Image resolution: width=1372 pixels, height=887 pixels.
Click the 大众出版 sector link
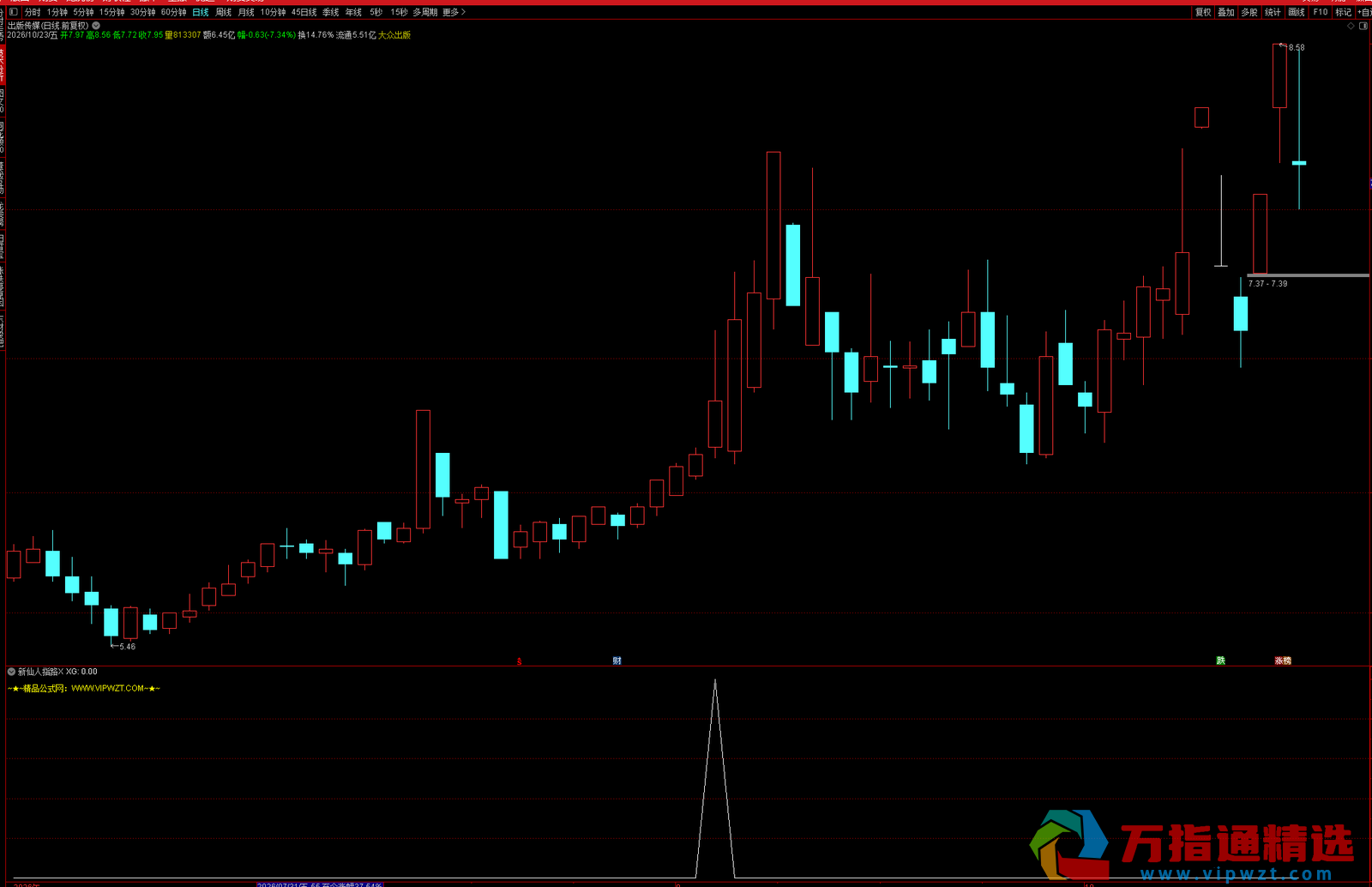pos(394,35)
